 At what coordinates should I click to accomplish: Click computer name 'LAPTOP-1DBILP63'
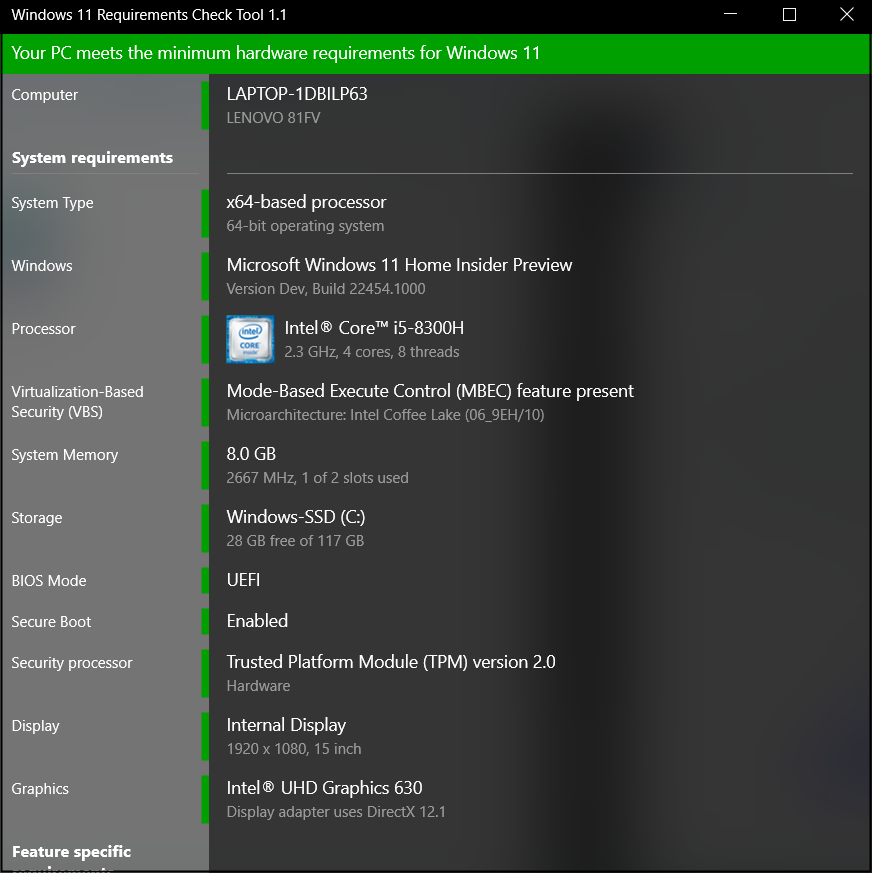(297, 94)
